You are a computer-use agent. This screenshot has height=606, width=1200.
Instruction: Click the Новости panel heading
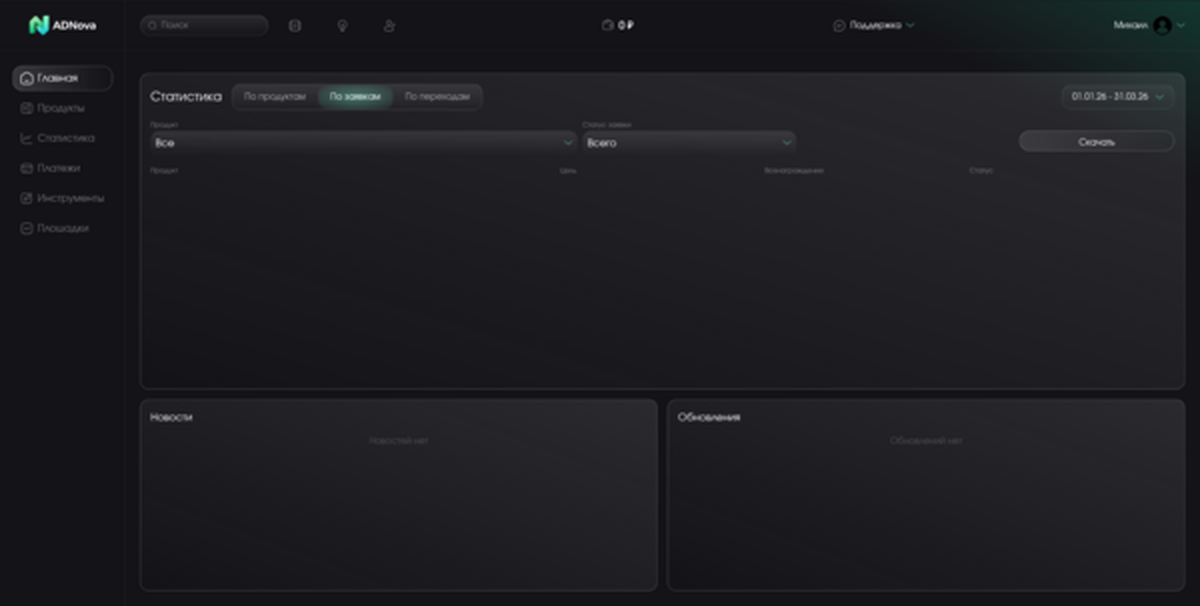pyautogui.click(x=171, y=417)
